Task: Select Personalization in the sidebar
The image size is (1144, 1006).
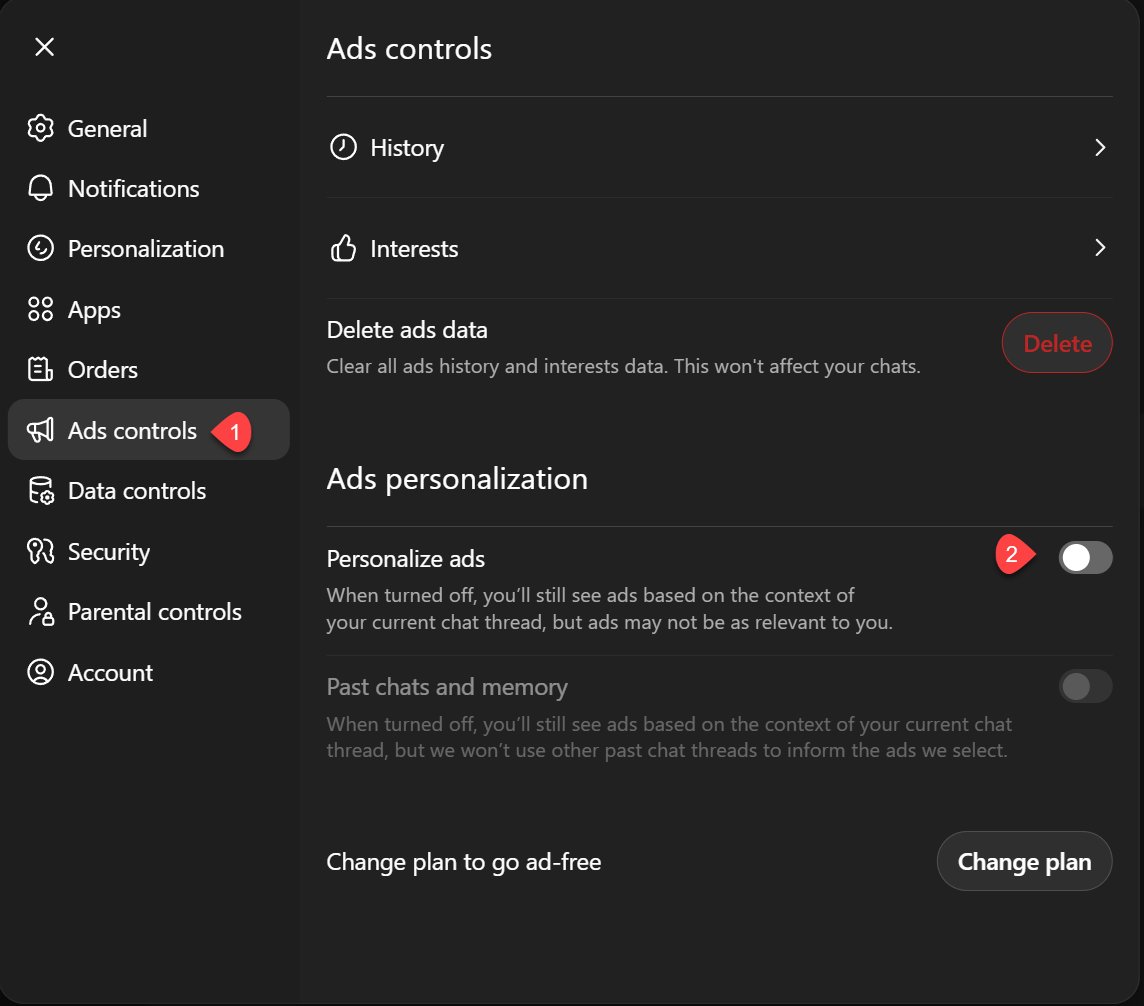Action: click(x=149, y=248)
